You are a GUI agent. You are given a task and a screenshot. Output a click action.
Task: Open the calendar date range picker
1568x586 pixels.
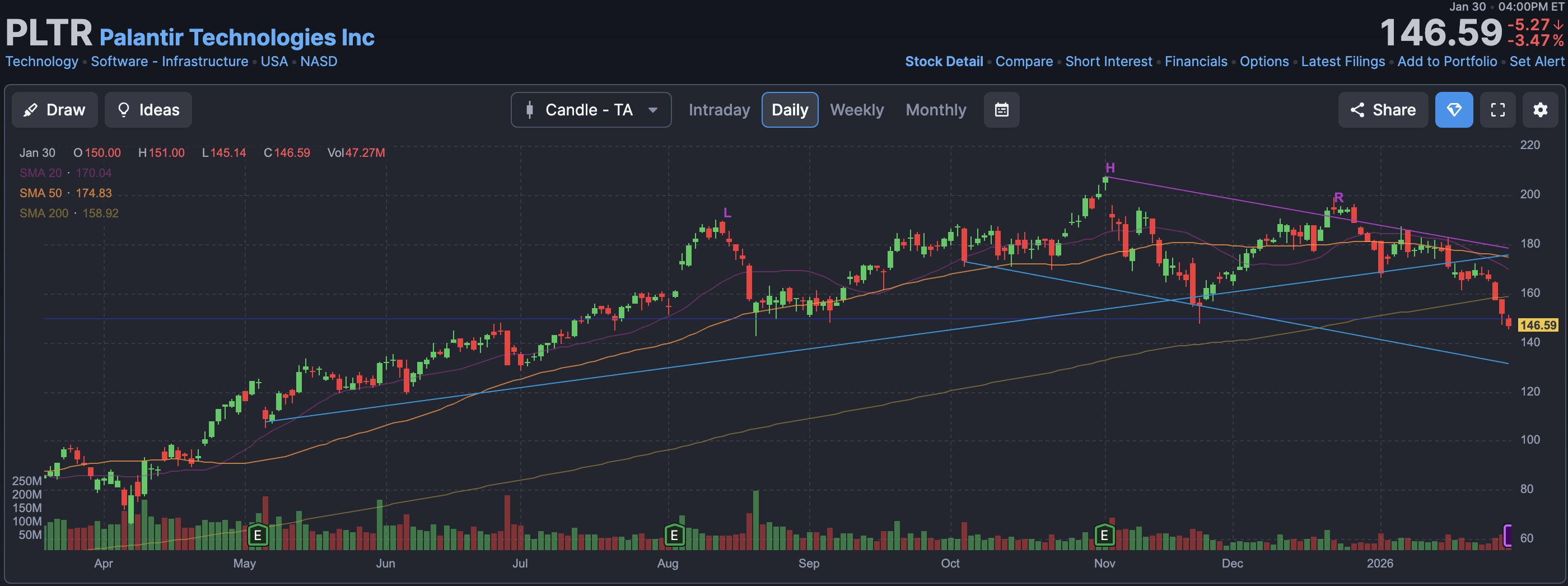(1001, 110)
